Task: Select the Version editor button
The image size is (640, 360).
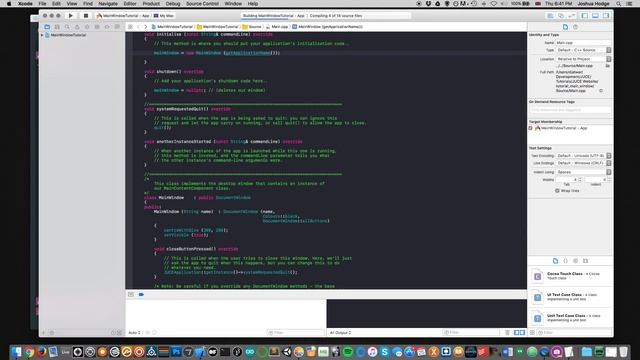Action: pyautogui.click(x=571, y=16)
